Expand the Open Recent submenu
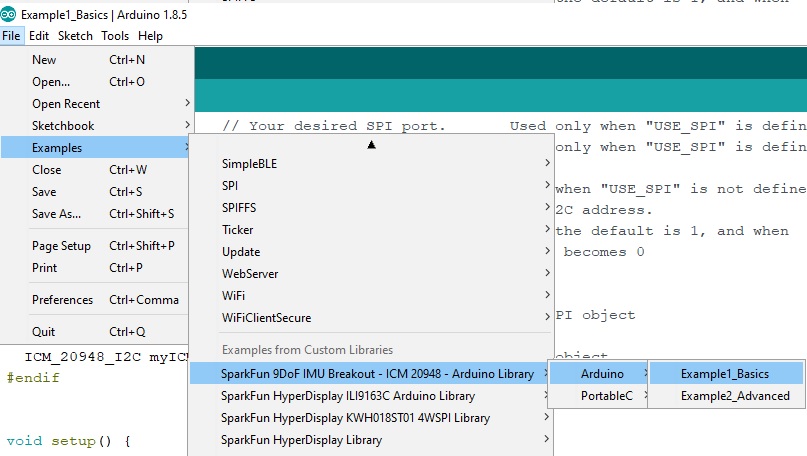Screen dimensions: 807x456 click(x=95, y=104)
